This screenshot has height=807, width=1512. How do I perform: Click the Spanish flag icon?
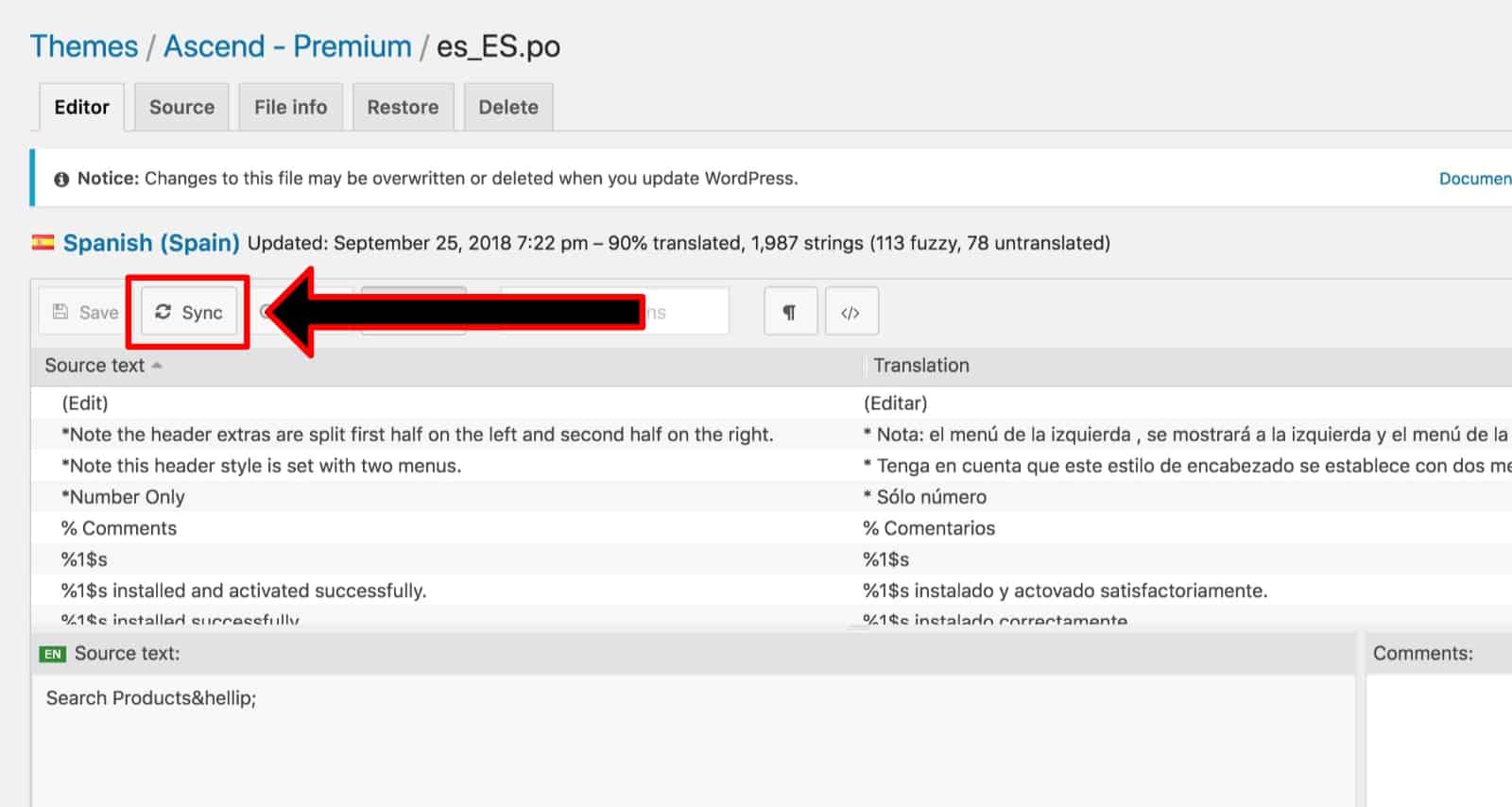tap(43, 243)
